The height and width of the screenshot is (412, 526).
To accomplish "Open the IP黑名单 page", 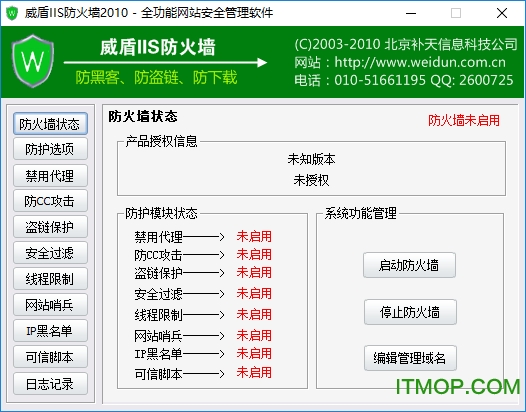I will tap(50, 331).
